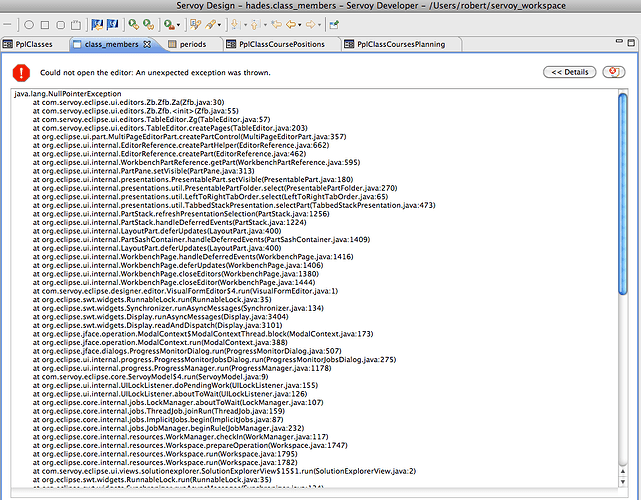
Task: Click the 'Could not open the editor' message
Action: [155, 72]
